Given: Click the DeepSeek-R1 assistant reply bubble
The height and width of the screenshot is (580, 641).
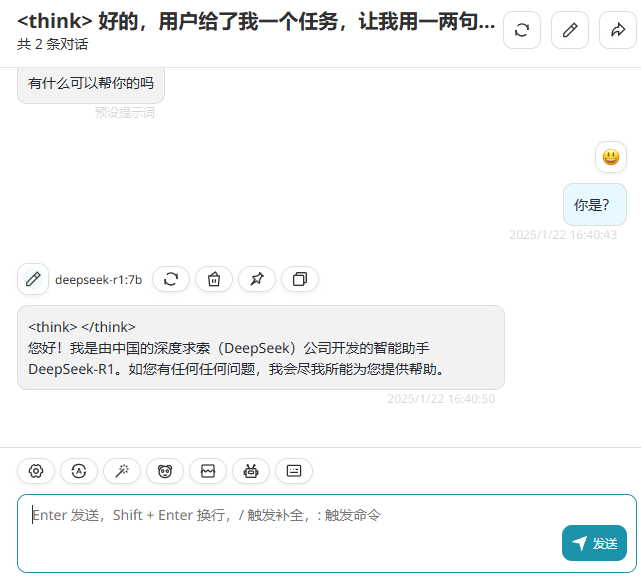Looking at the screenshot, I should click(x=261, y=347).
